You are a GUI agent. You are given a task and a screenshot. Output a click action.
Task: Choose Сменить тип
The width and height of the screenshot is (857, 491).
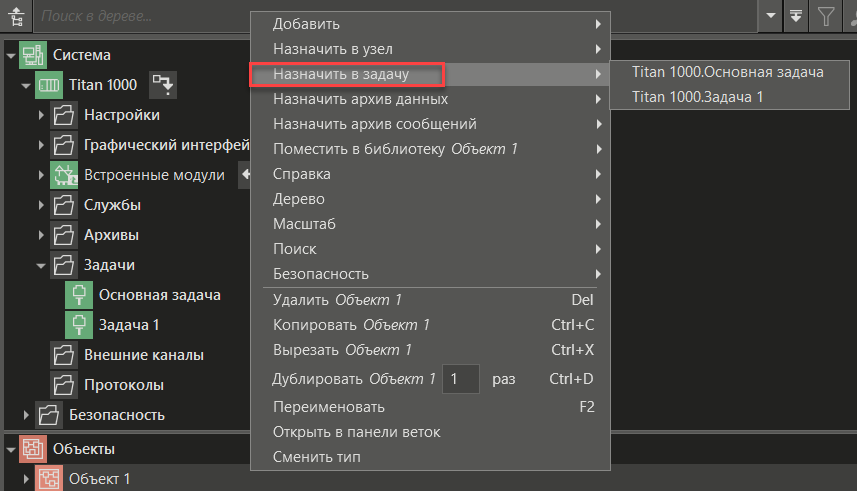pyautogui.click(x=430, y=457)
